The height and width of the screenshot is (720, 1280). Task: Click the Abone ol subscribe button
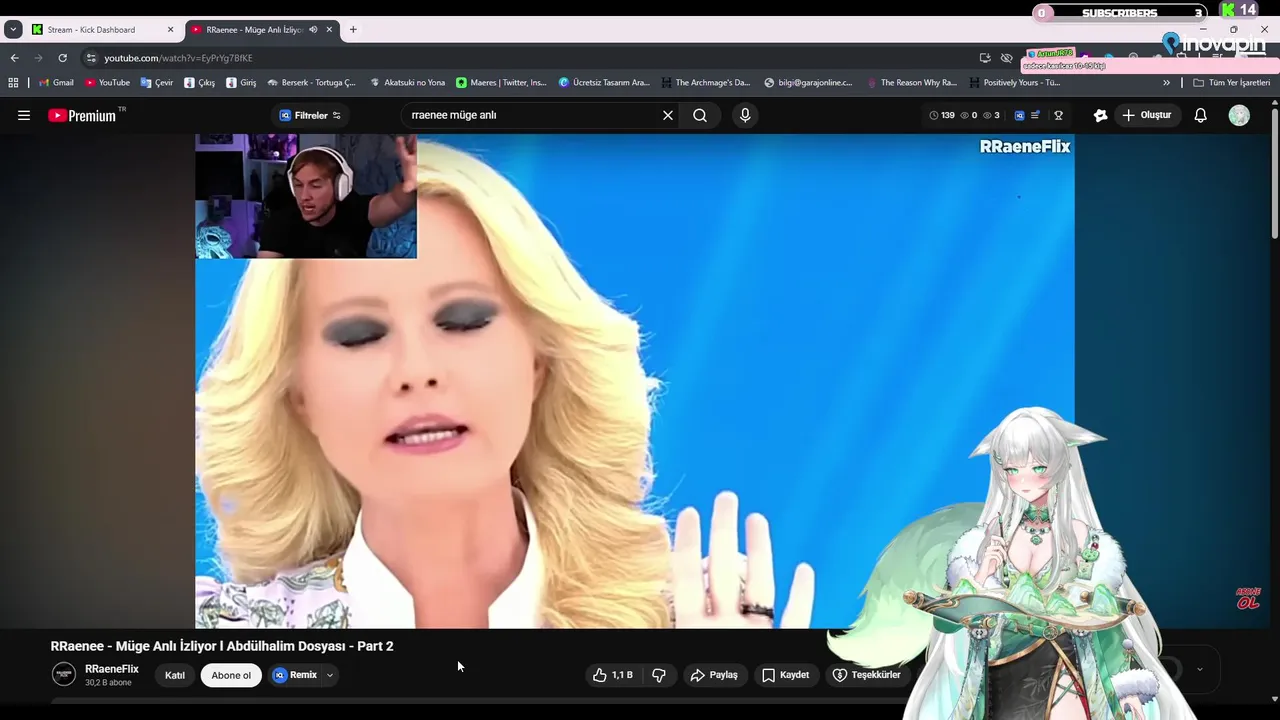tap(231, 675)
